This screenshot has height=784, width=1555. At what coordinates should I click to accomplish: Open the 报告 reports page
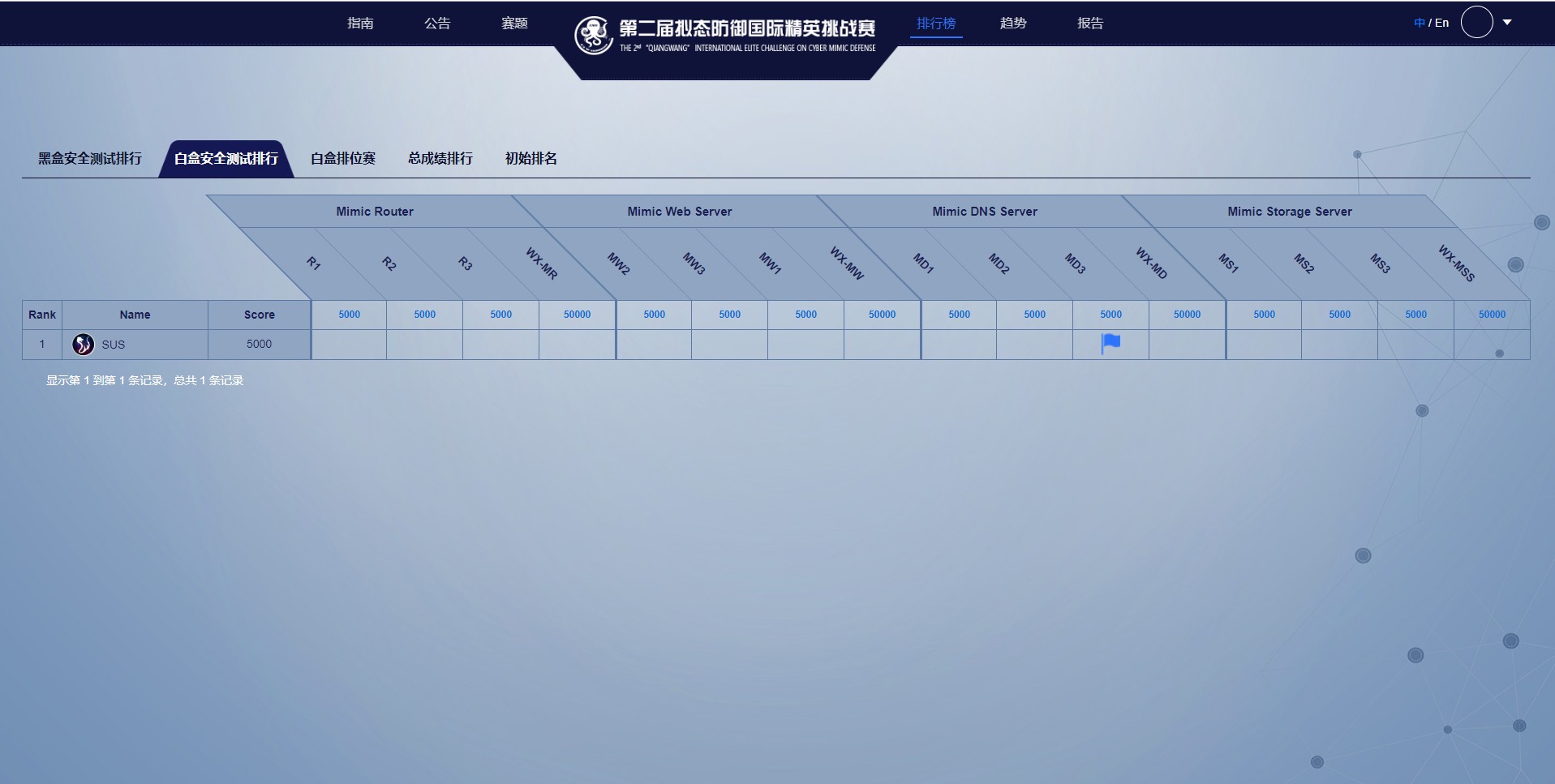pos(1090,24)
